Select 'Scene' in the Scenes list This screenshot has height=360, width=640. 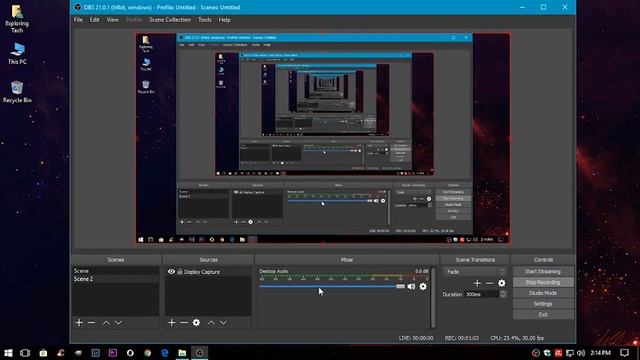[x=116, y=271]
